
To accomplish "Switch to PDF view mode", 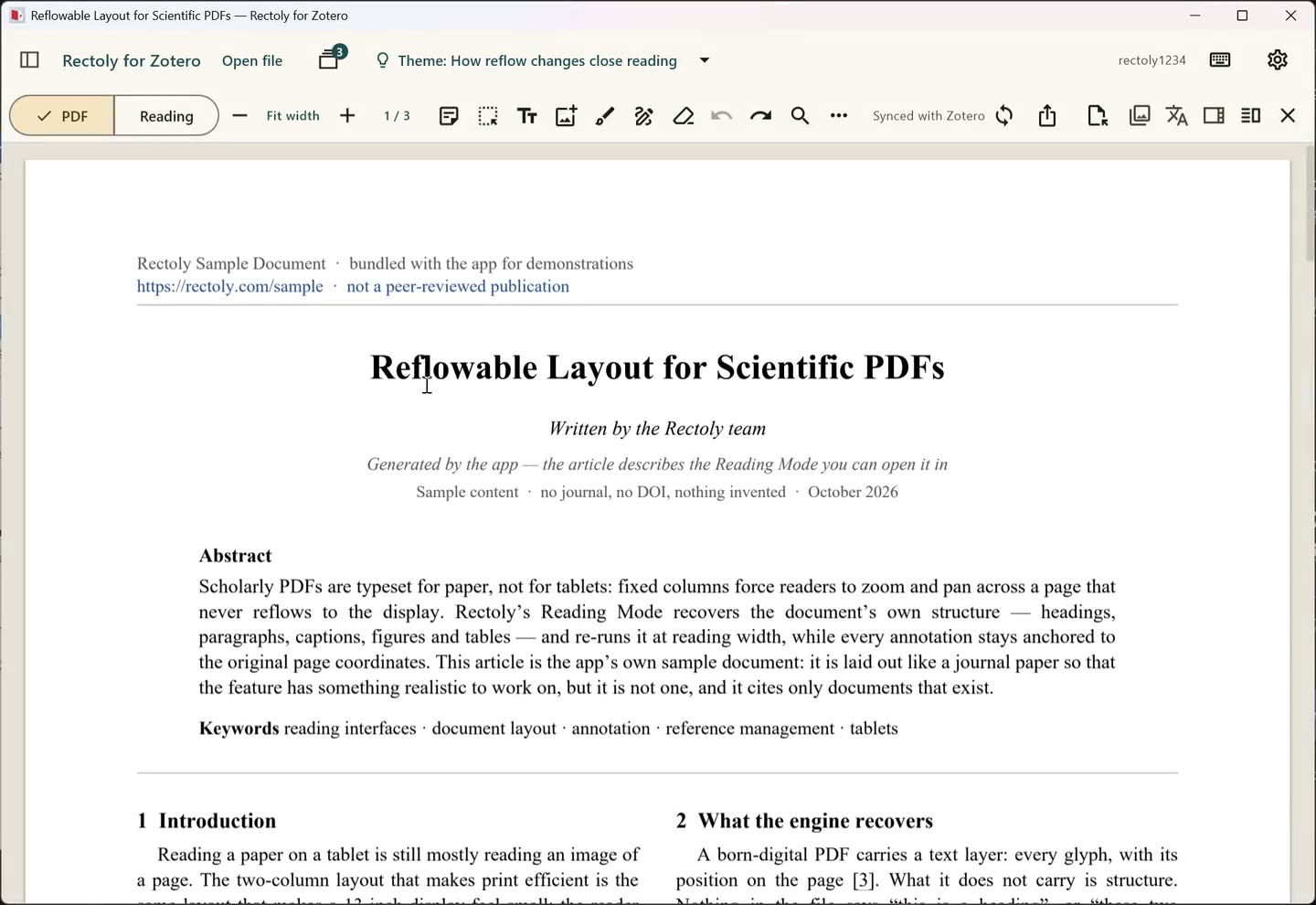I will click(x=62, y=116).
